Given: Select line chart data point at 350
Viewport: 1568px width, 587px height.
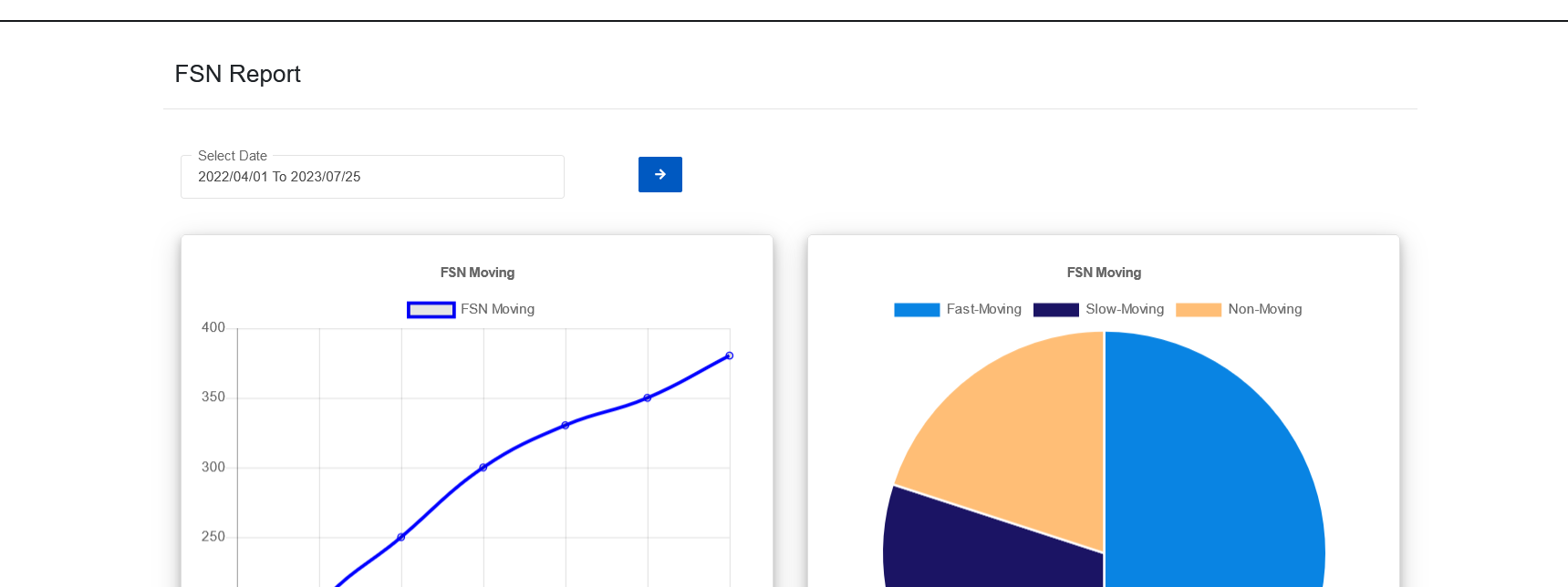Looking at the screenshot, I should pos(648,398).
